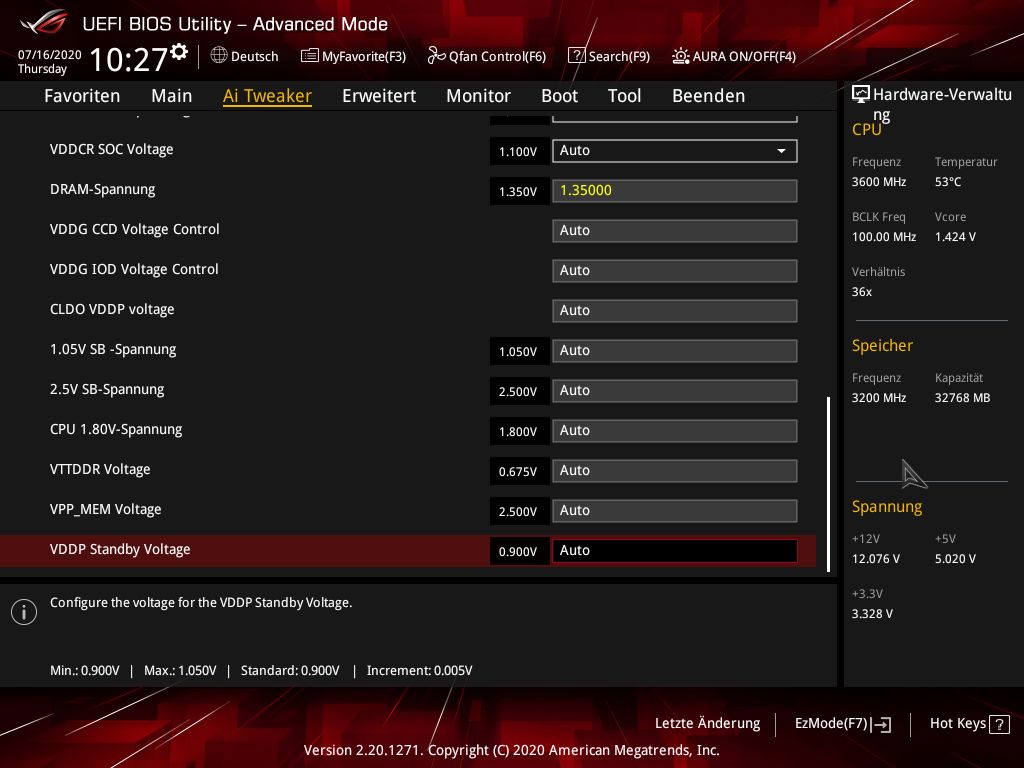The height and width of the screenshot is (768, 1024).
Task: Select the 1.05V SB -Spannung label
Action: click(113, 349)
